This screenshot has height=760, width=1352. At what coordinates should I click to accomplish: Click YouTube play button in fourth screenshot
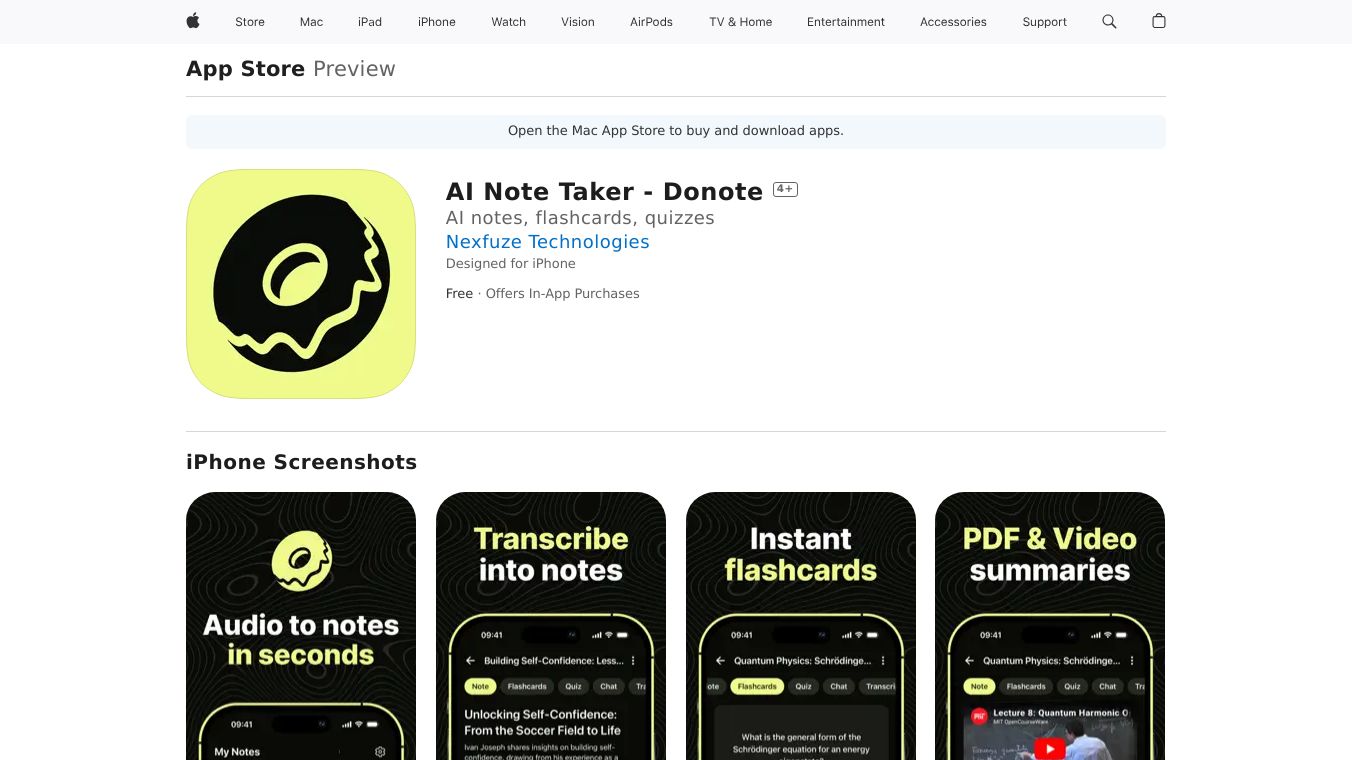click(x=1049, y=748)
